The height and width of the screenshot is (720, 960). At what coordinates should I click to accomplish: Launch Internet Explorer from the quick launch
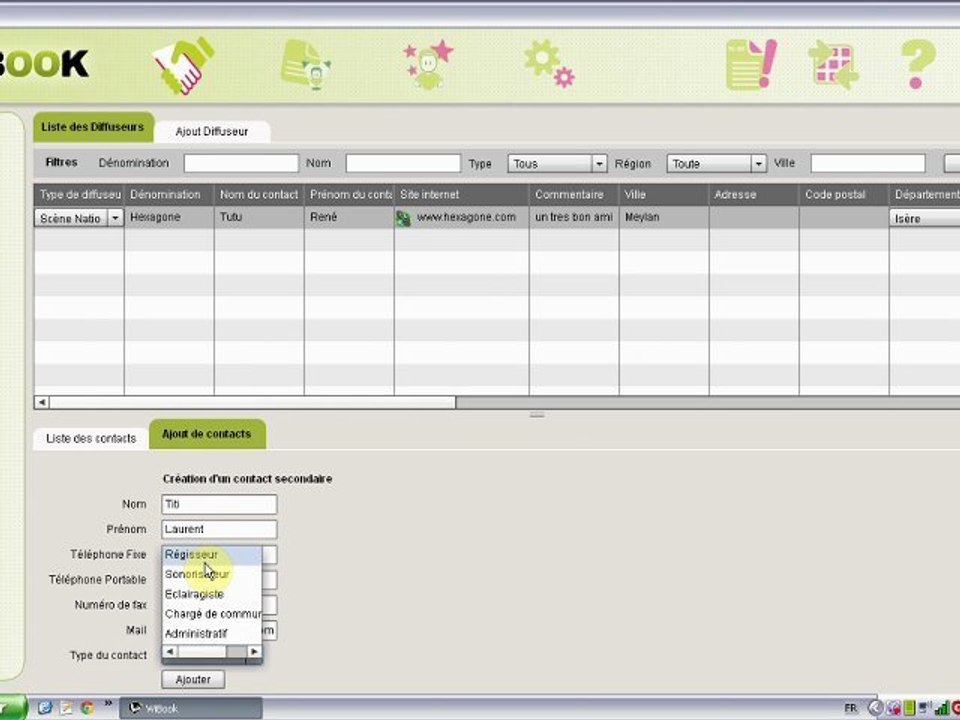[x=45, y=708]
